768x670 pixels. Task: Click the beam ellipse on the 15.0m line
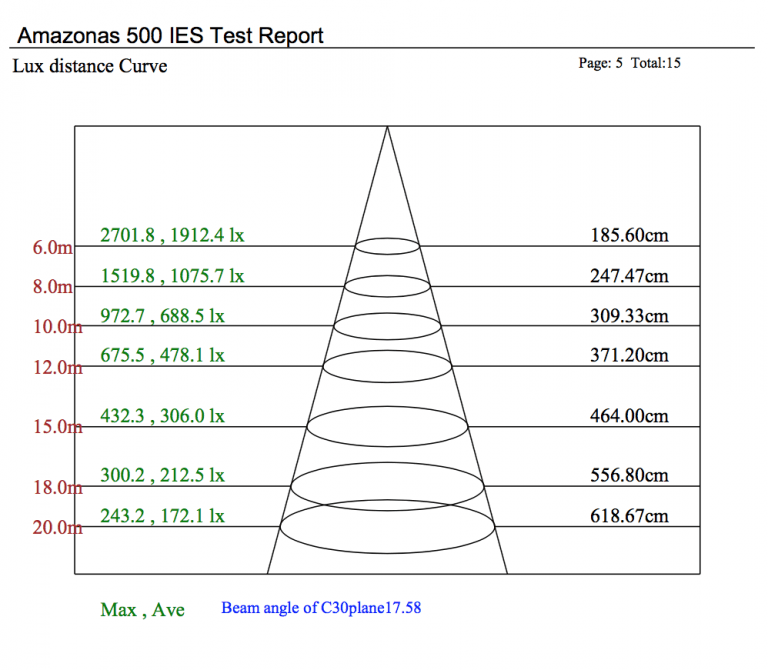click(387, 427)
